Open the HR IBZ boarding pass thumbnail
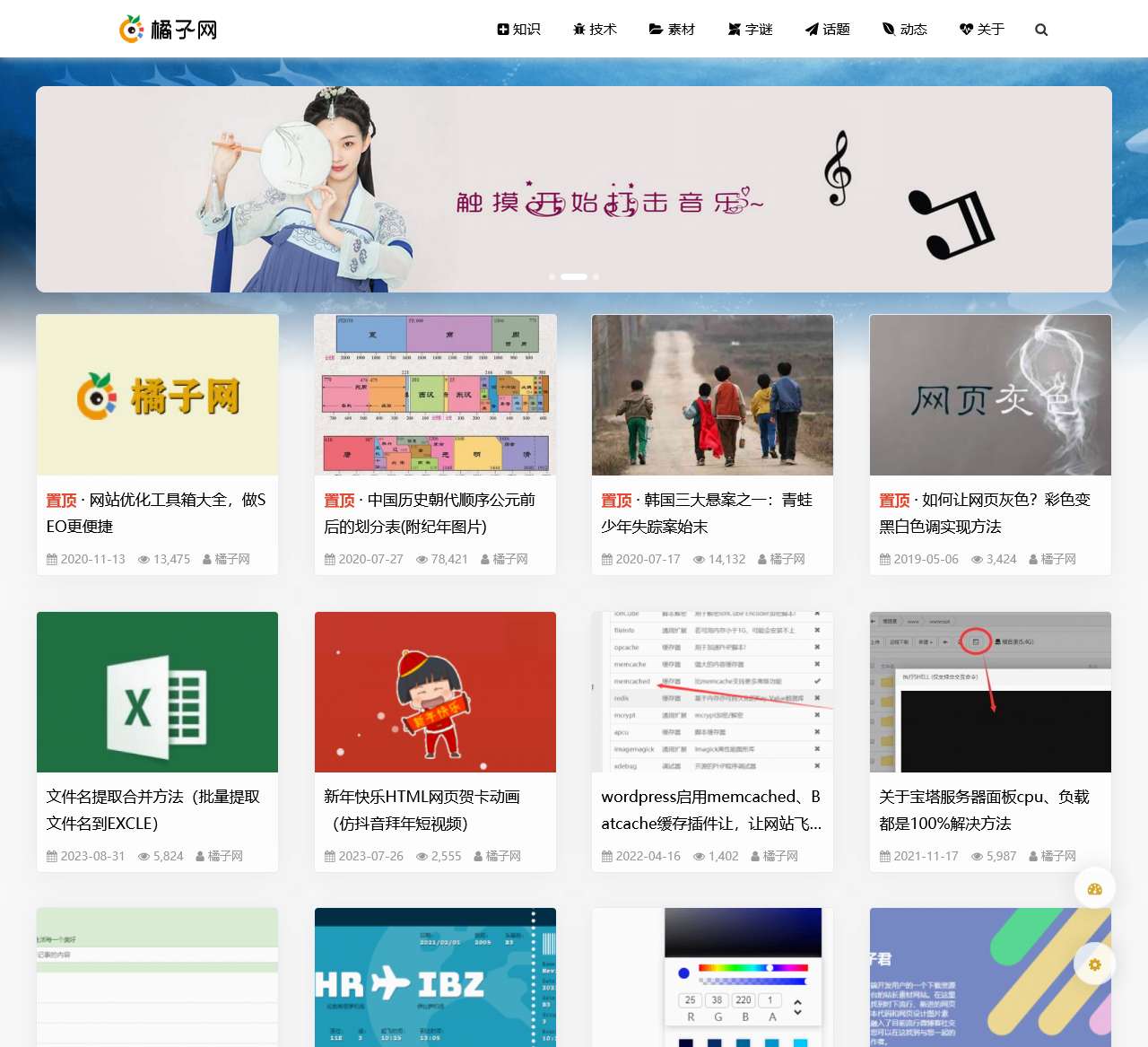Screen dimensions: 1148x1047 click(x=435, y=977)
